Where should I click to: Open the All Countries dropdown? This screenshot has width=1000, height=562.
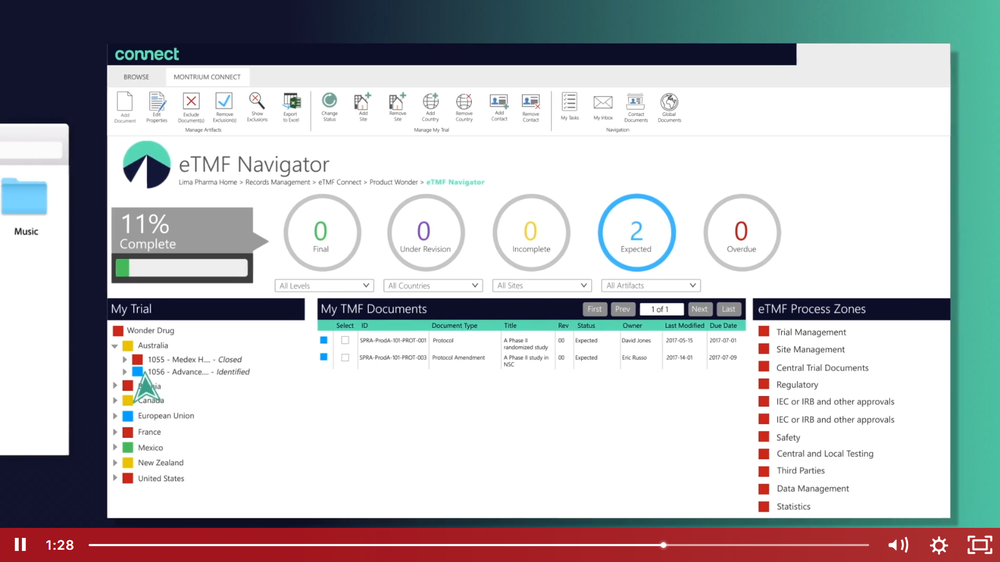(x=432, y=285)
